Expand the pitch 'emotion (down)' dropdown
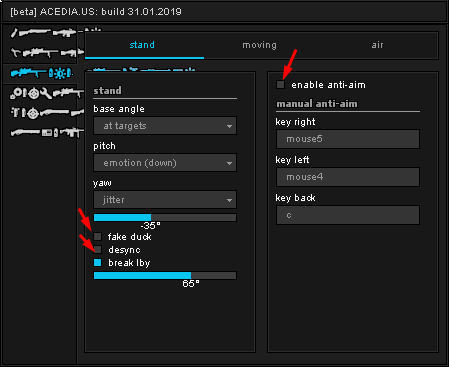 tap(165, 163)
